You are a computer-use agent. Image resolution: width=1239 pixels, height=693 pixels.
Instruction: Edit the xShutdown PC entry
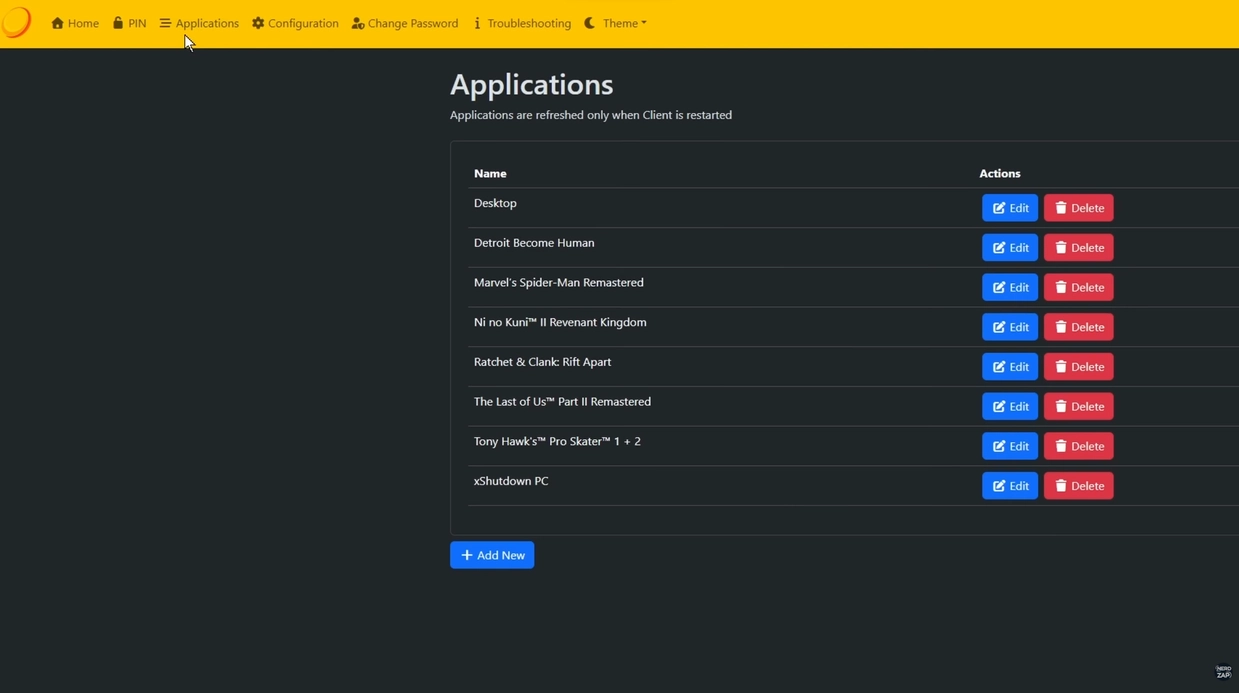[x=1010, y=486]
